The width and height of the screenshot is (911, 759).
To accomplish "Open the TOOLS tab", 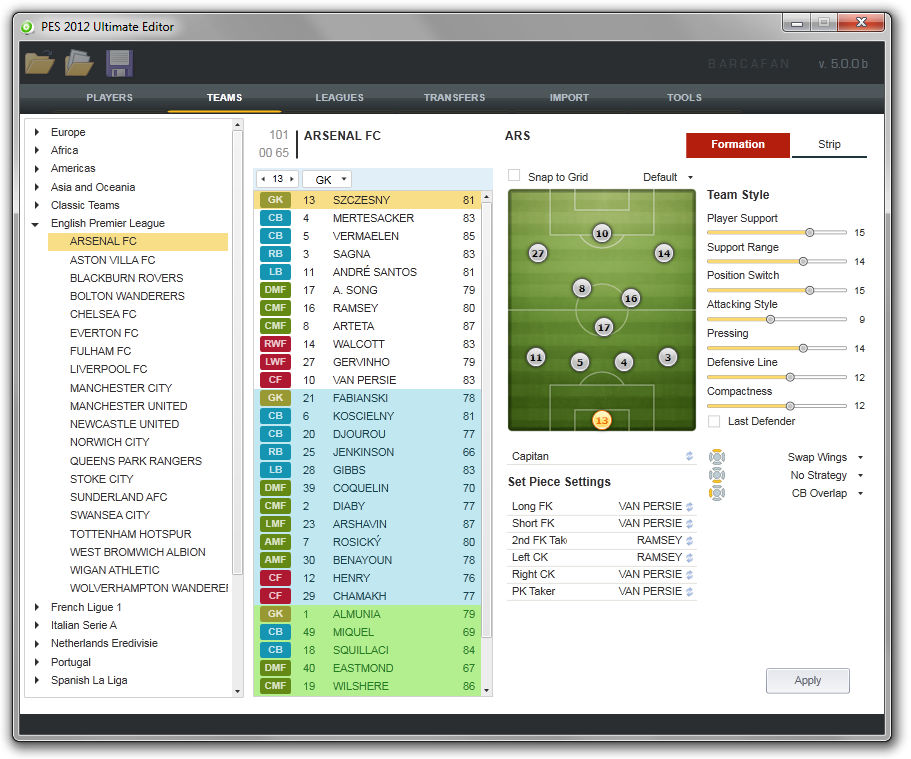I will 684,98.
